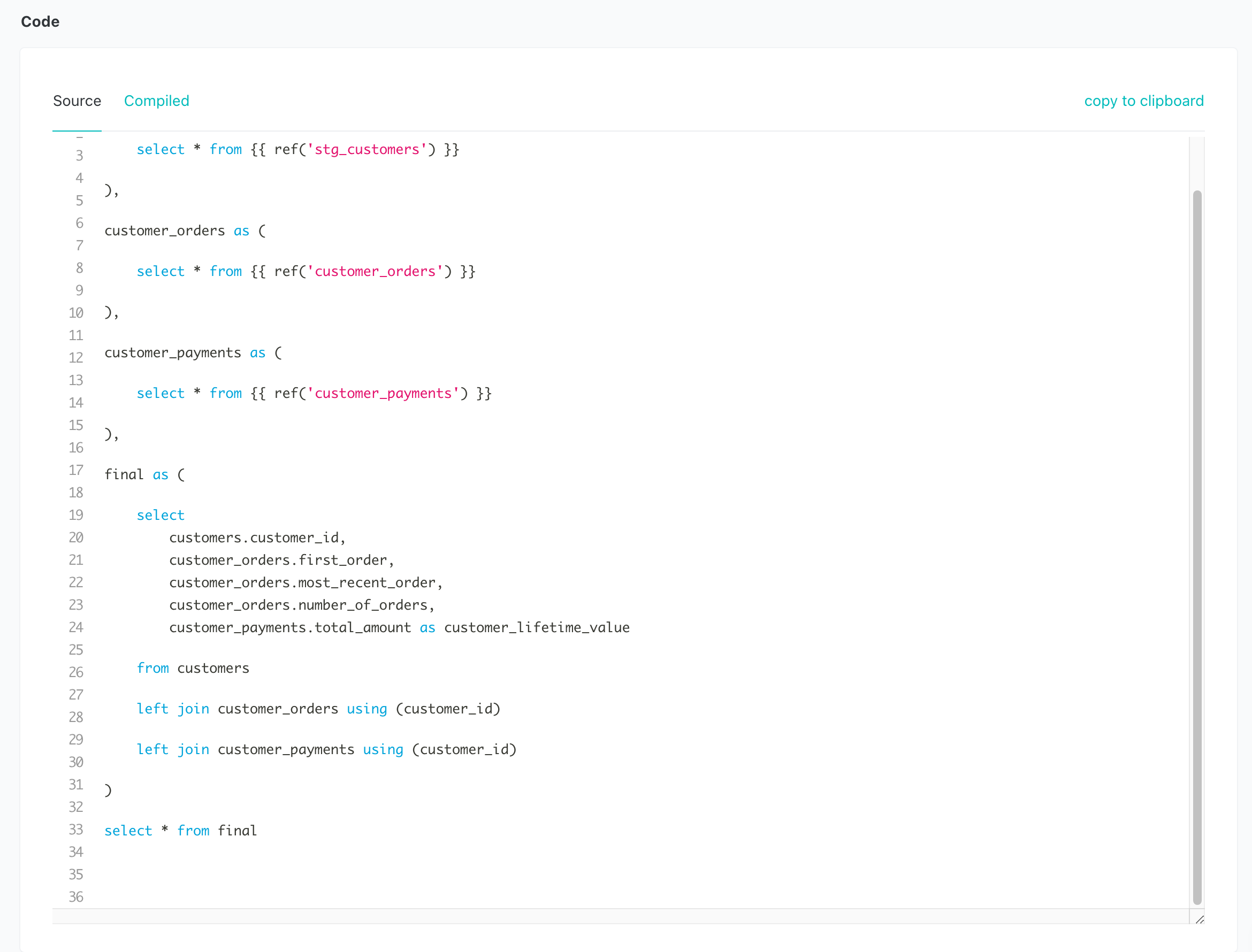Select the Source tab

point(77,101)
